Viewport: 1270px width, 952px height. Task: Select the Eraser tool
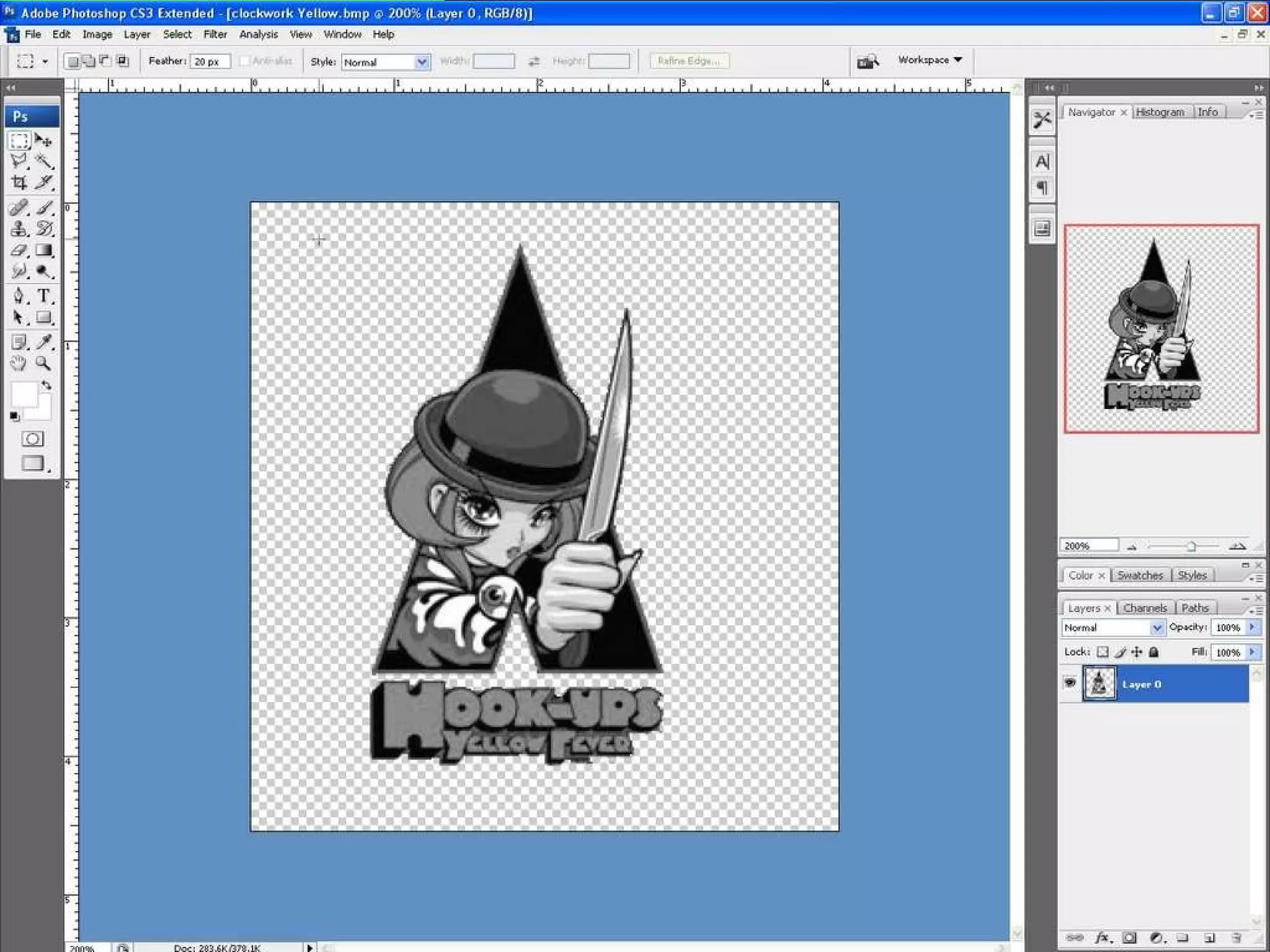pyautogui.click(x=19, y=251)
